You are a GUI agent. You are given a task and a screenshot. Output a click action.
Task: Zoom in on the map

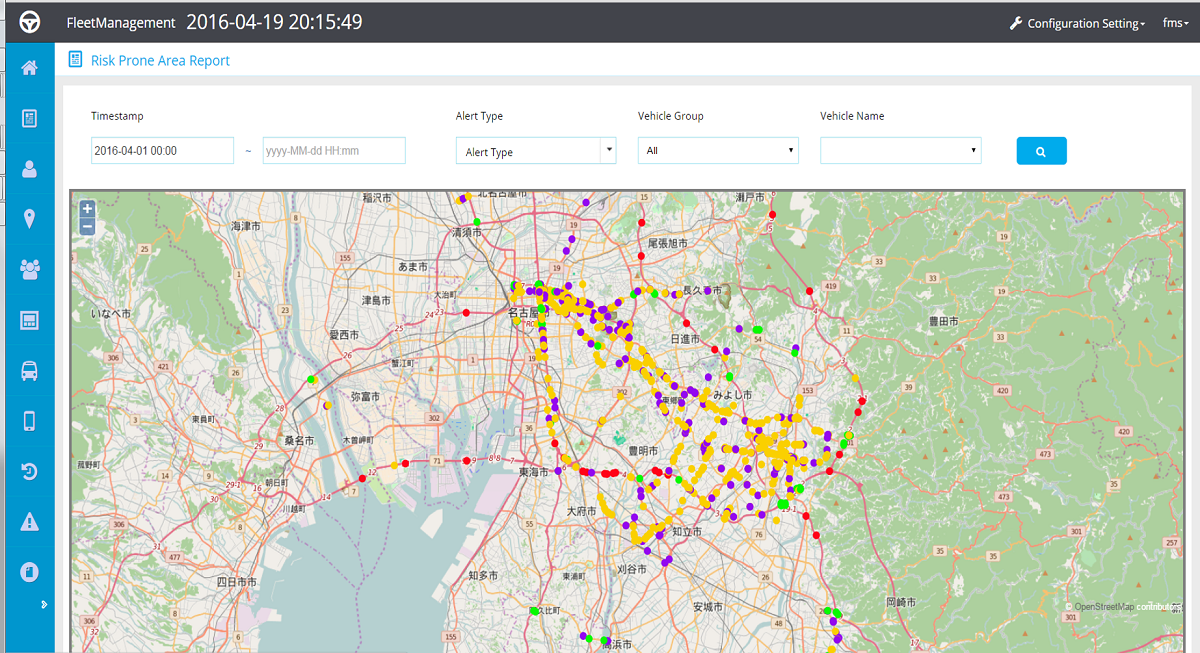(87, 208)
